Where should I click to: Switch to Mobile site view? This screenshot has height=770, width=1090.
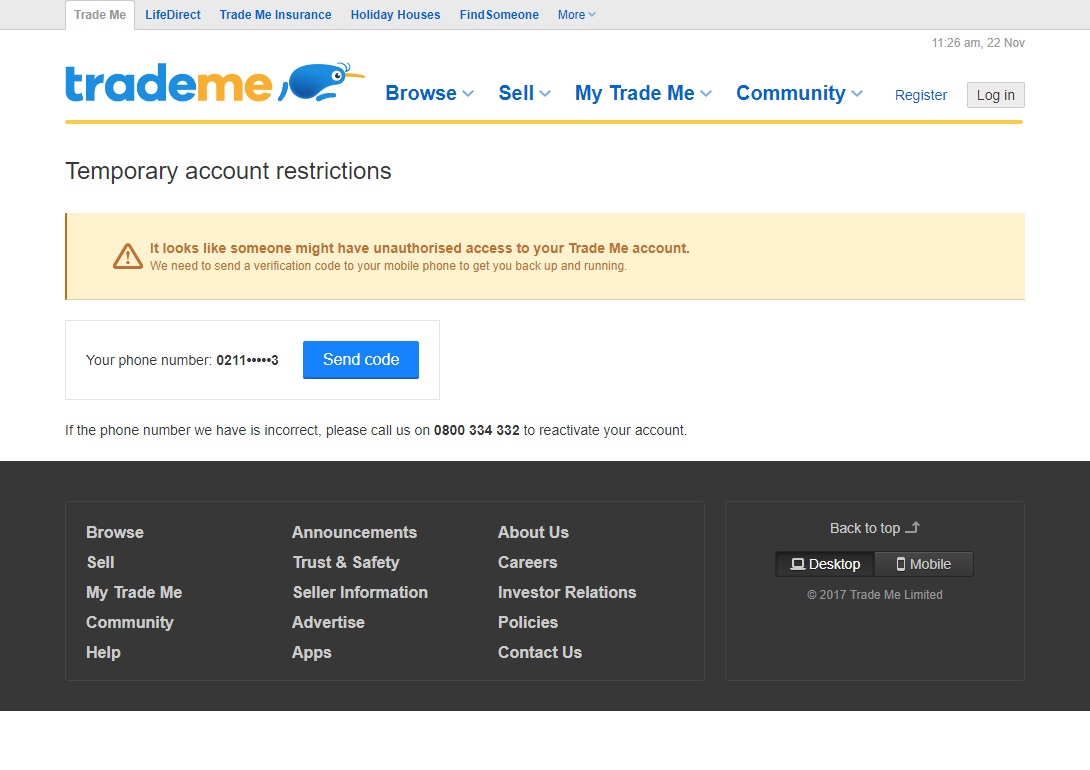pyautogui.click(x=924, y=564)
